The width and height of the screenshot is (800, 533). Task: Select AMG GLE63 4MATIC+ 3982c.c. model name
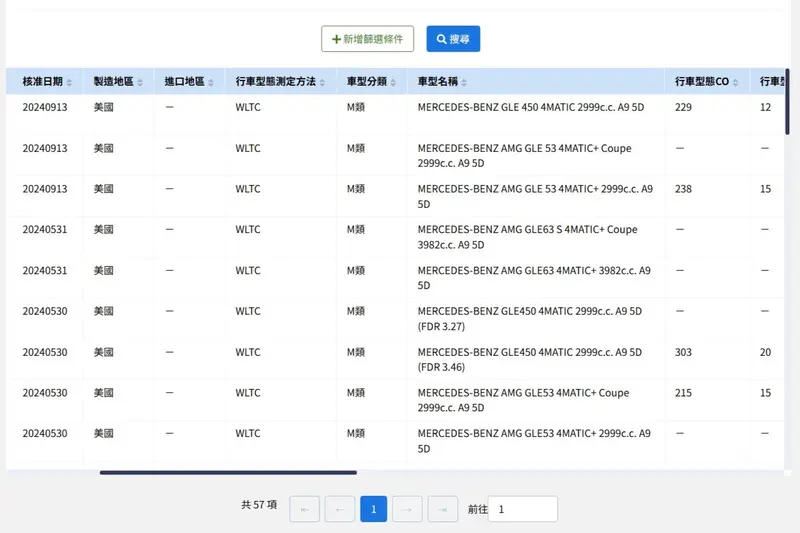(x=534, y=278)
